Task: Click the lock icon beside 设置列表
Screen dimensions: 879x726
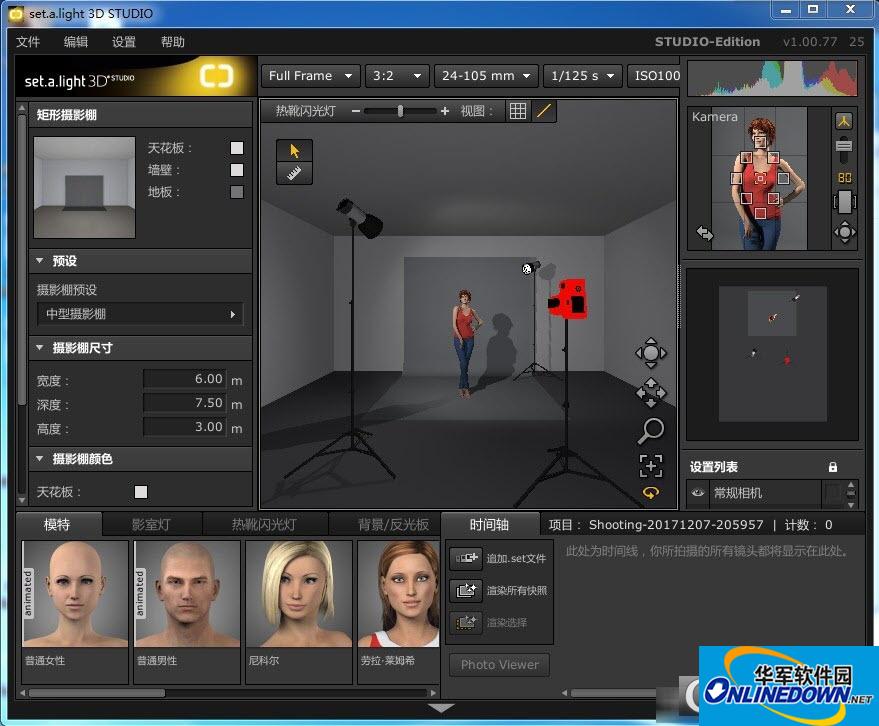Action: tap(832, 467)
